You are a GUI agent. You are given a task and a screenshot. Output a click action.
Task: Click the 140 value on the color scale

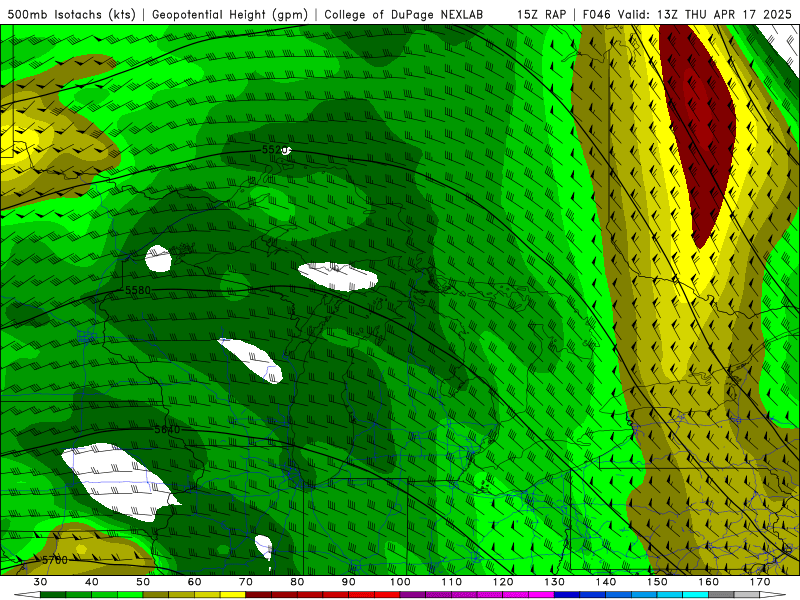coord(606,582)
